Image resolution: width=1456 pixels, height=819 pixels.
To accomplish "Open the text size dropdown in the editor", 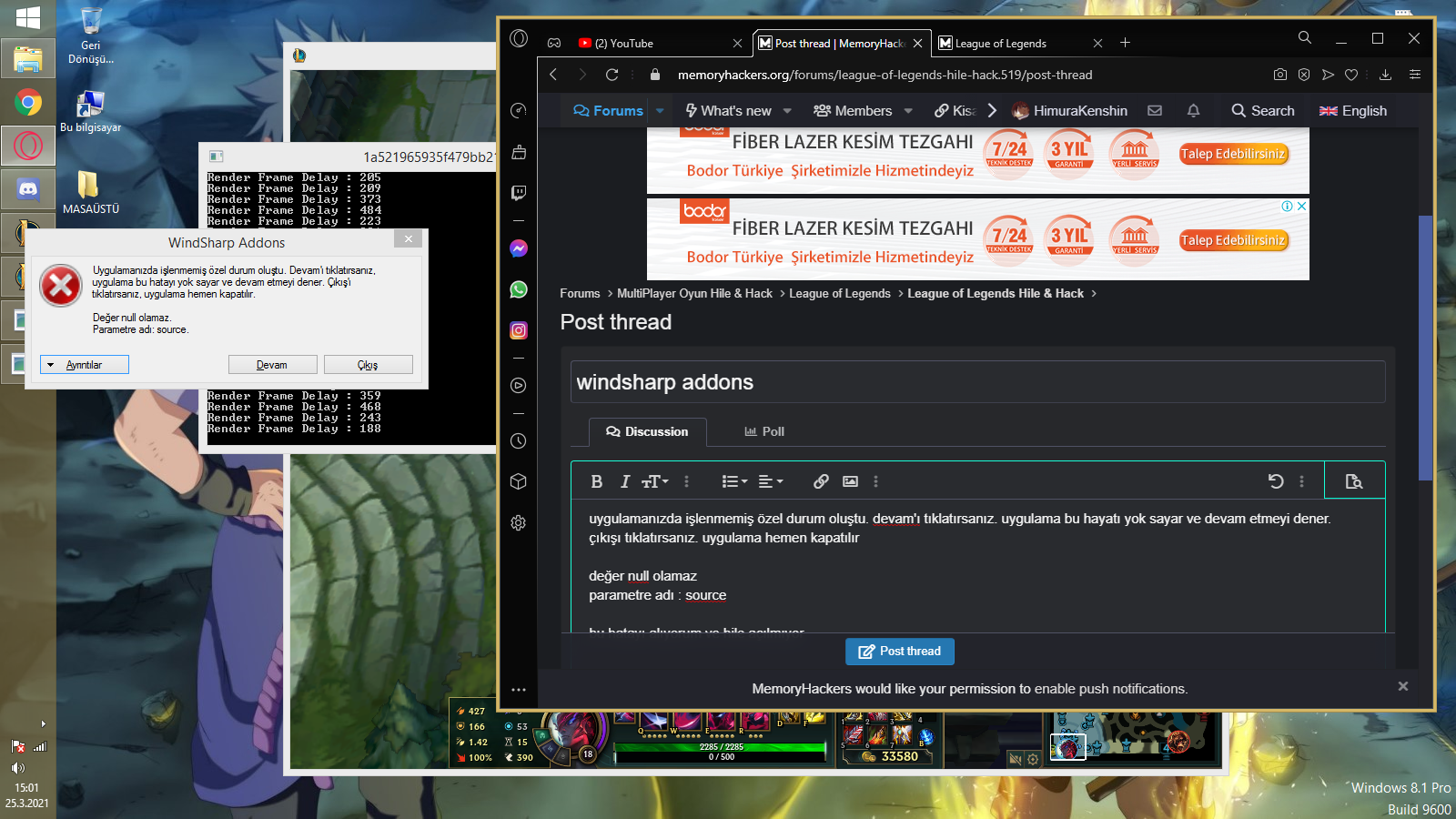I will [655, 481].
